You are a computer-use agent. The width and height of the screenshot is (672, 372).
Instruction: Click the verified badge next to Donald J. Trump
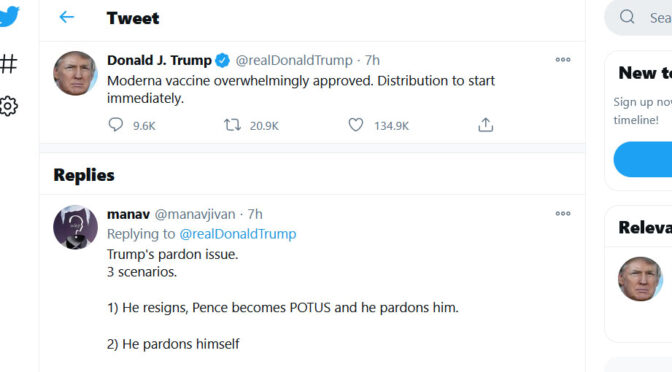[222, 60]
